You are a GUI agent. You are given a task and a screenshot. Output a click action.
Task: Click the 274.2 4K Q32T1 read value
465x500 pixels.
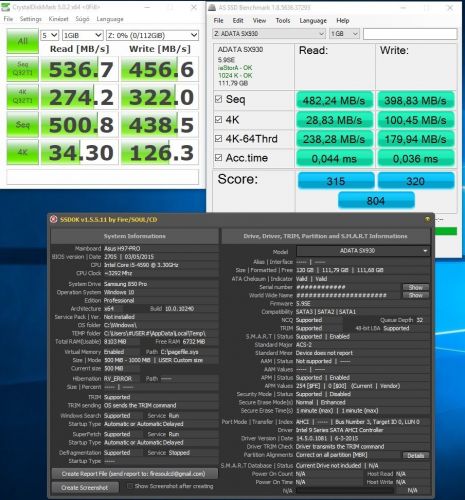[80, 97]
